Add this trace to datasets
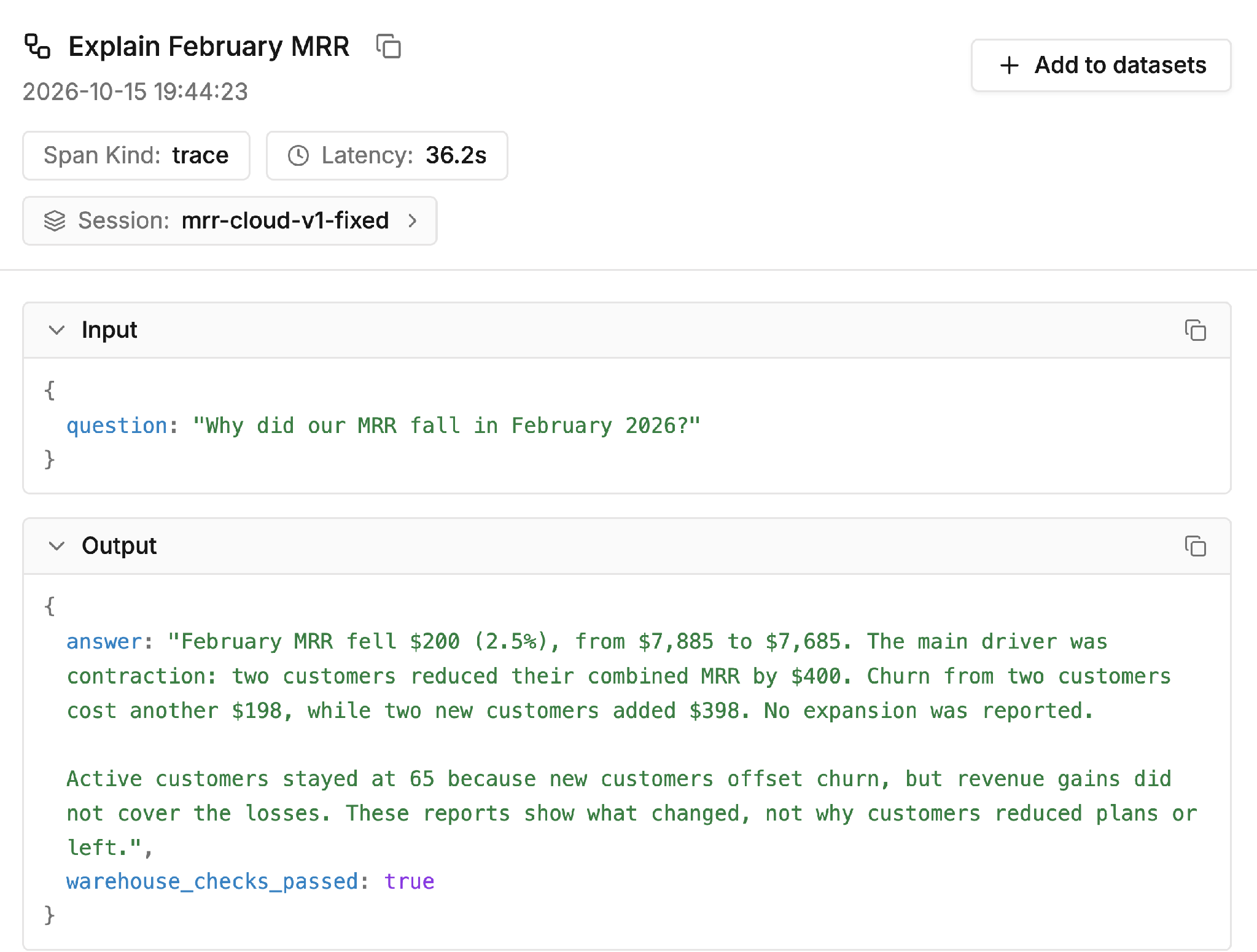 click(1101, 65)
